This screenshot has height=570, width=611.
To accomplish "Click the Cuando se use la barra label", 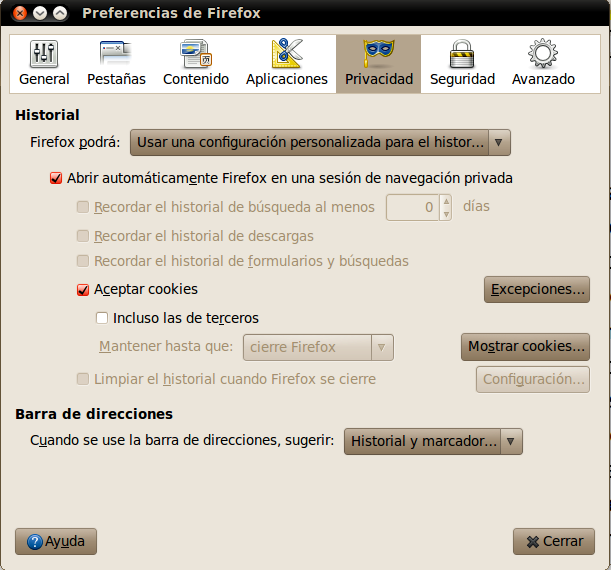I will [182, 440].
